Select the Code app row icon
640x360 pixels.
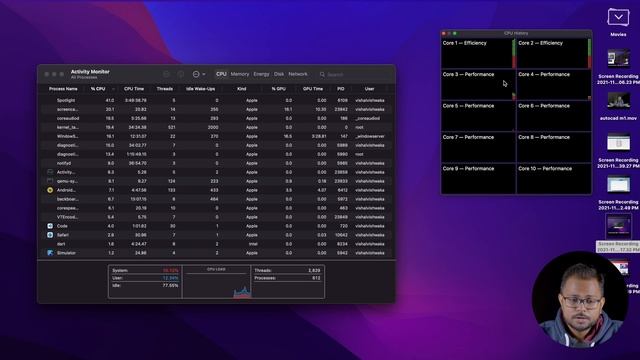point(50,226)
